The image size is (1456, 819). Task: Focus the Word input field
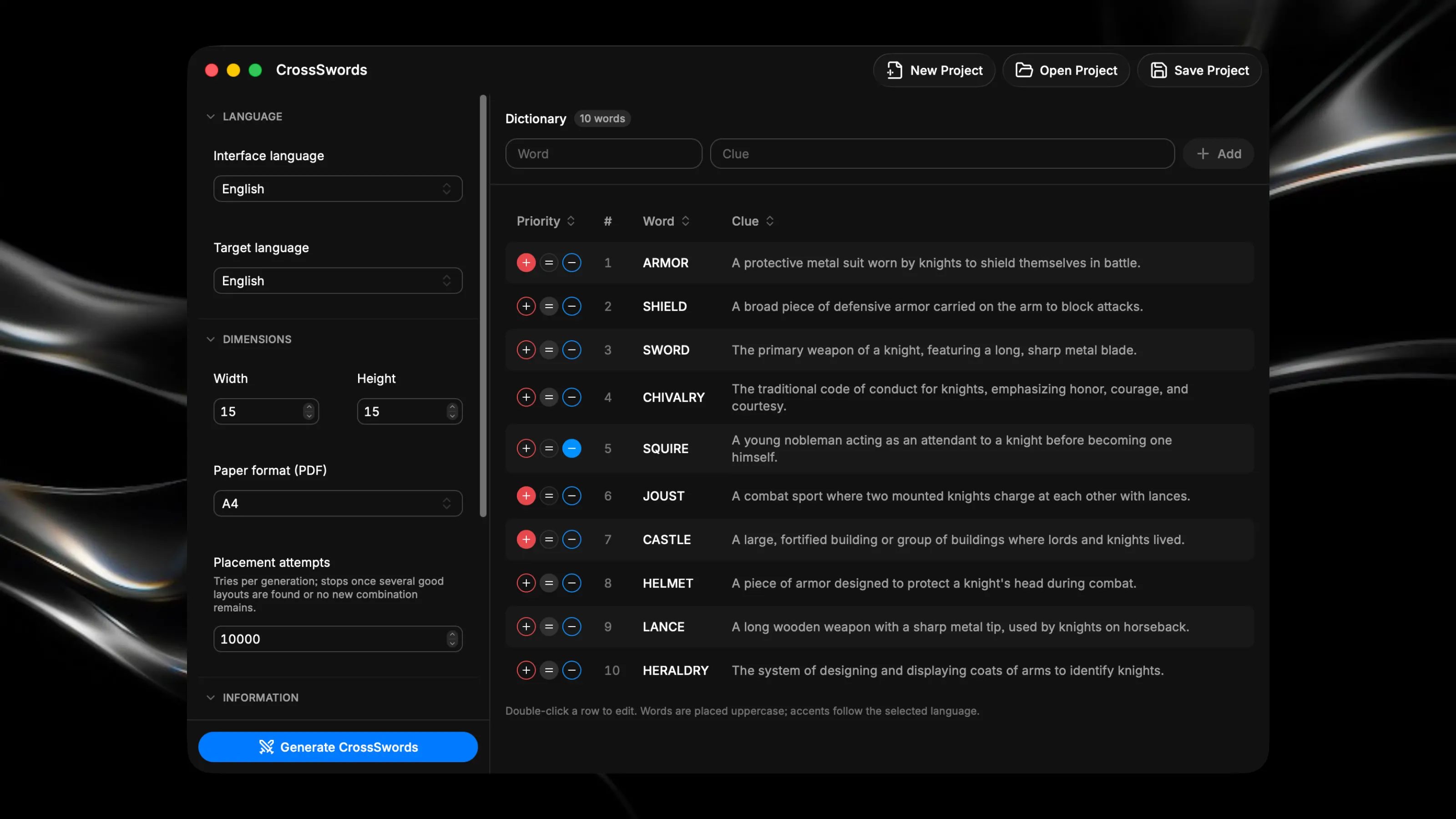pyautogui.click(x=604, y=154)
